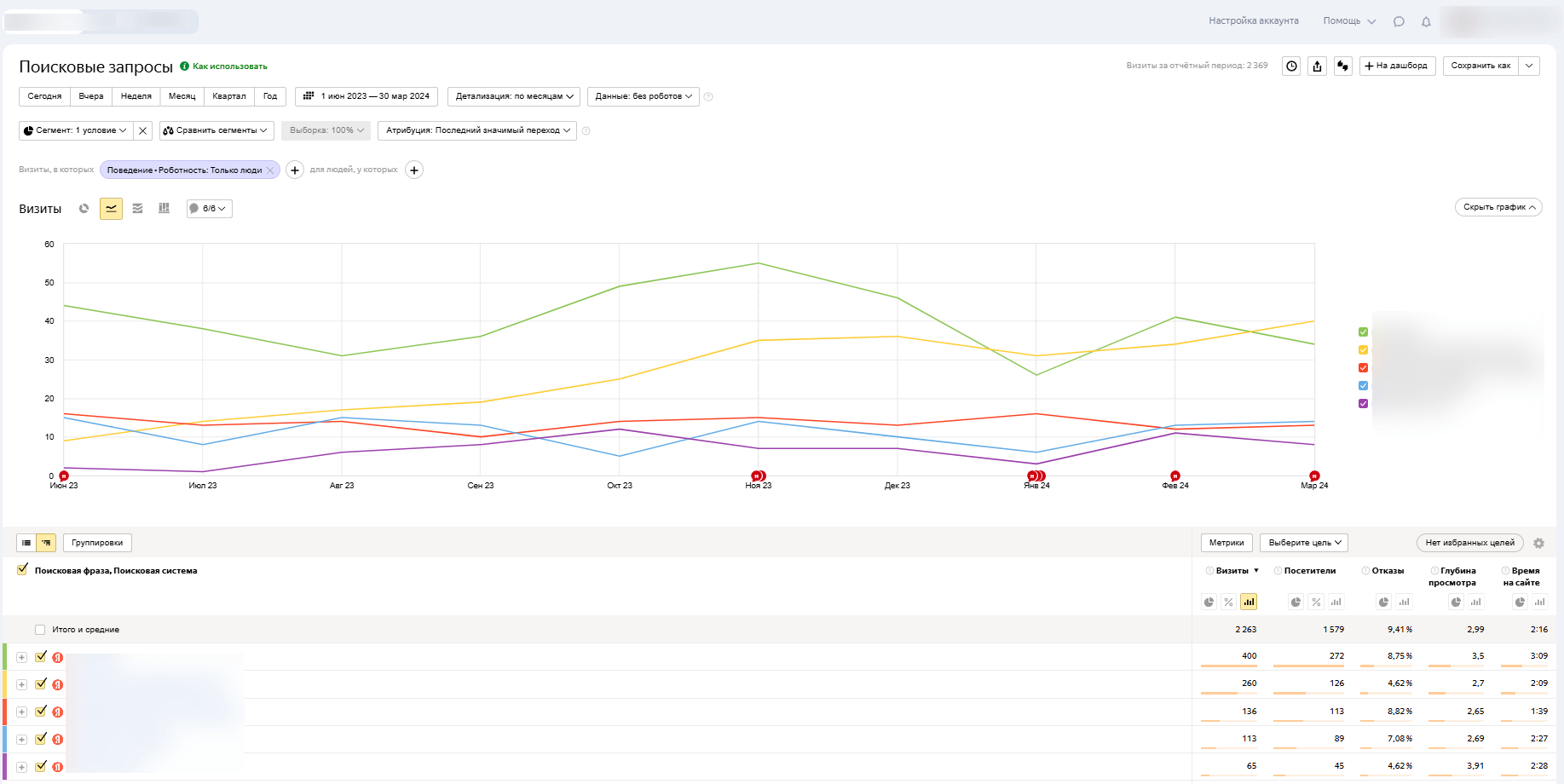1564x784 pixels.
Task: Toggle green legend checkbox beside the chart
Action: [x=1363, y=332]
